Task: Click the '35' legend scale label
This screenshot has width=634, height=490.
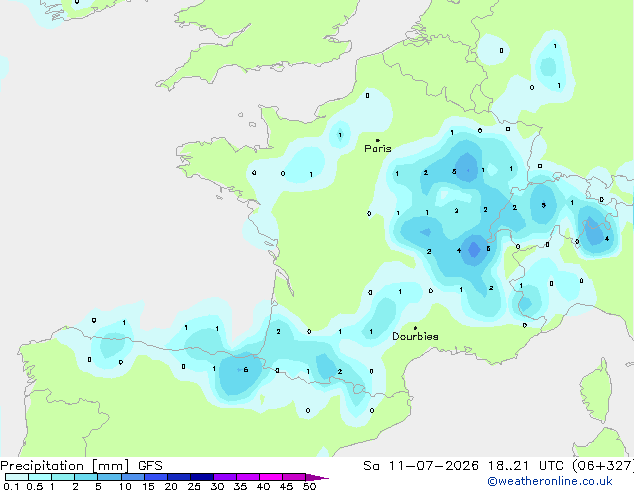Action: tap(240, 486)
